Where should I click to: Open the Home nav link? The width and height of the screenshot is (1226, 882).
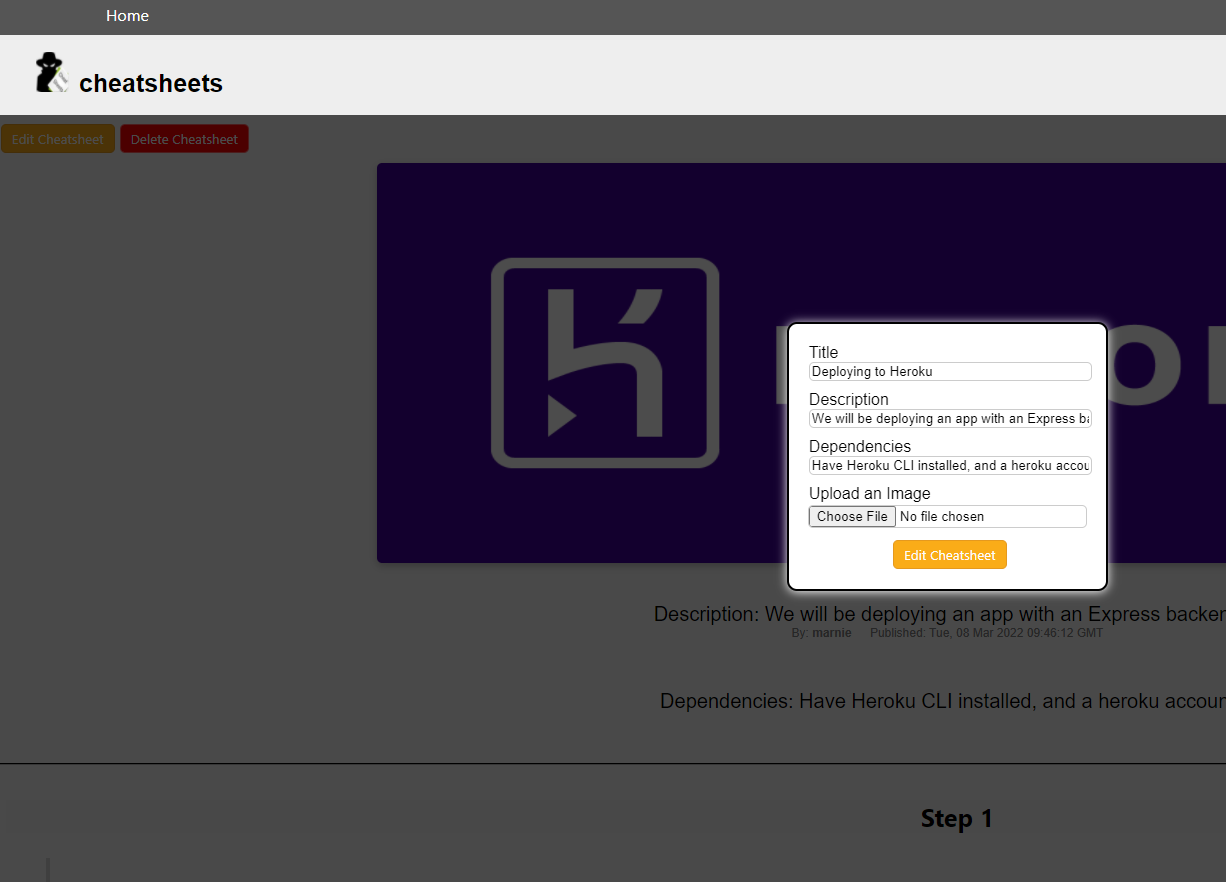tap(127, 16)
